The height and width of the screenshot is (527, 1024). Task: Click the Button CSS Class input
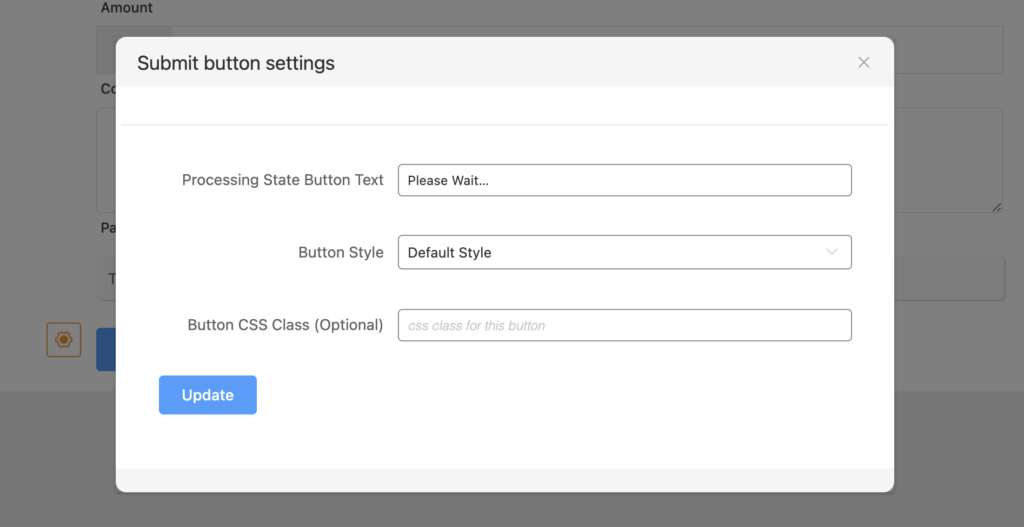point(624,325)
